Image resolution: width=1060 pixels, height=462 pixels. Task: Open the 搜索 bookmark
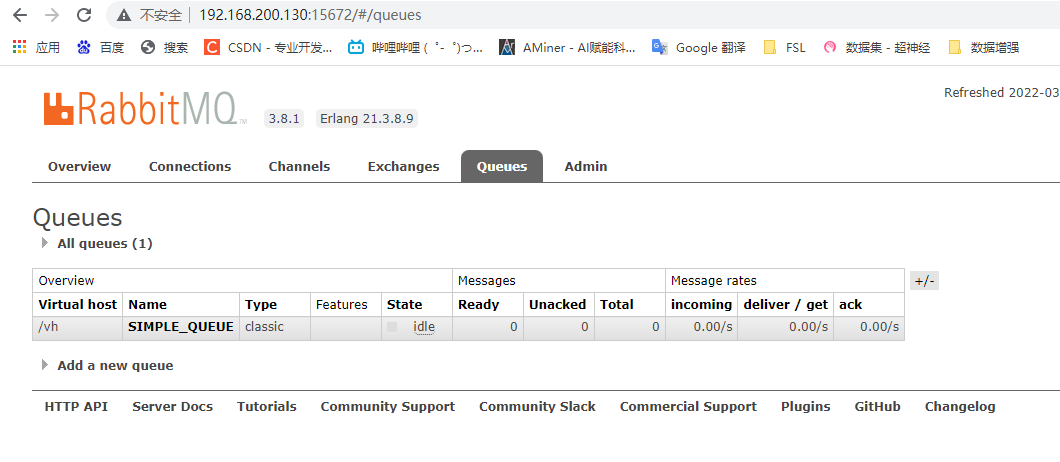coord(164,47)
